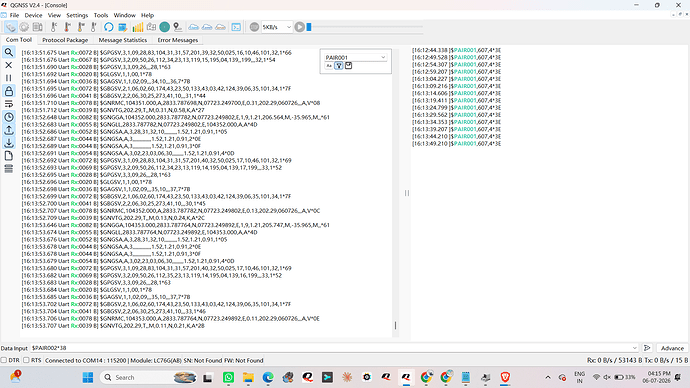
Task: Click the search magnifier icon in console sidebar
Action: pos(8,52)
